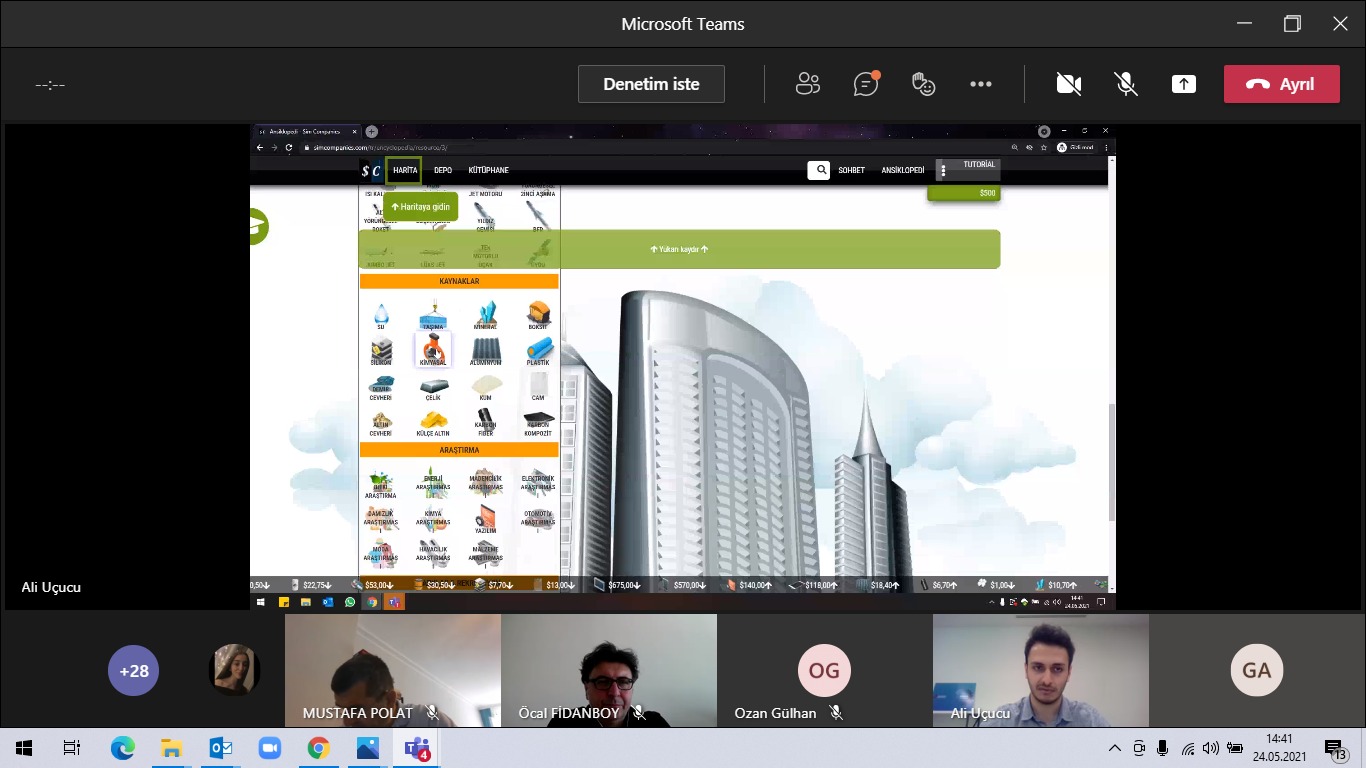The width and height of the screenshot is (1366, 768).
Task: Click the shared browser's vertical scrollbar
Action: point(1112,461)
